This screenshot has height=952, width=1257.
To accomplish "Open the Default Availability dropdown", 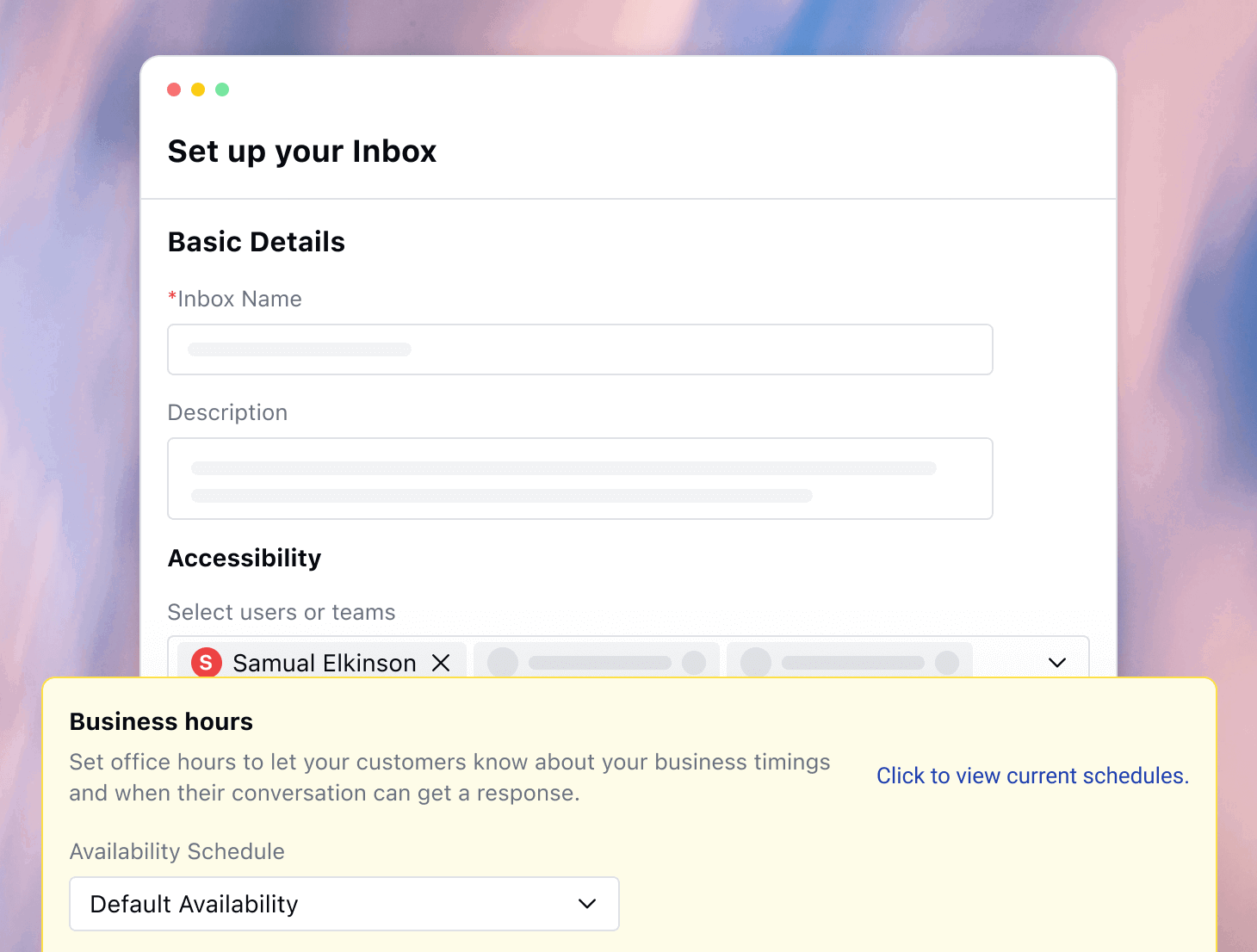I will point(344,904).
